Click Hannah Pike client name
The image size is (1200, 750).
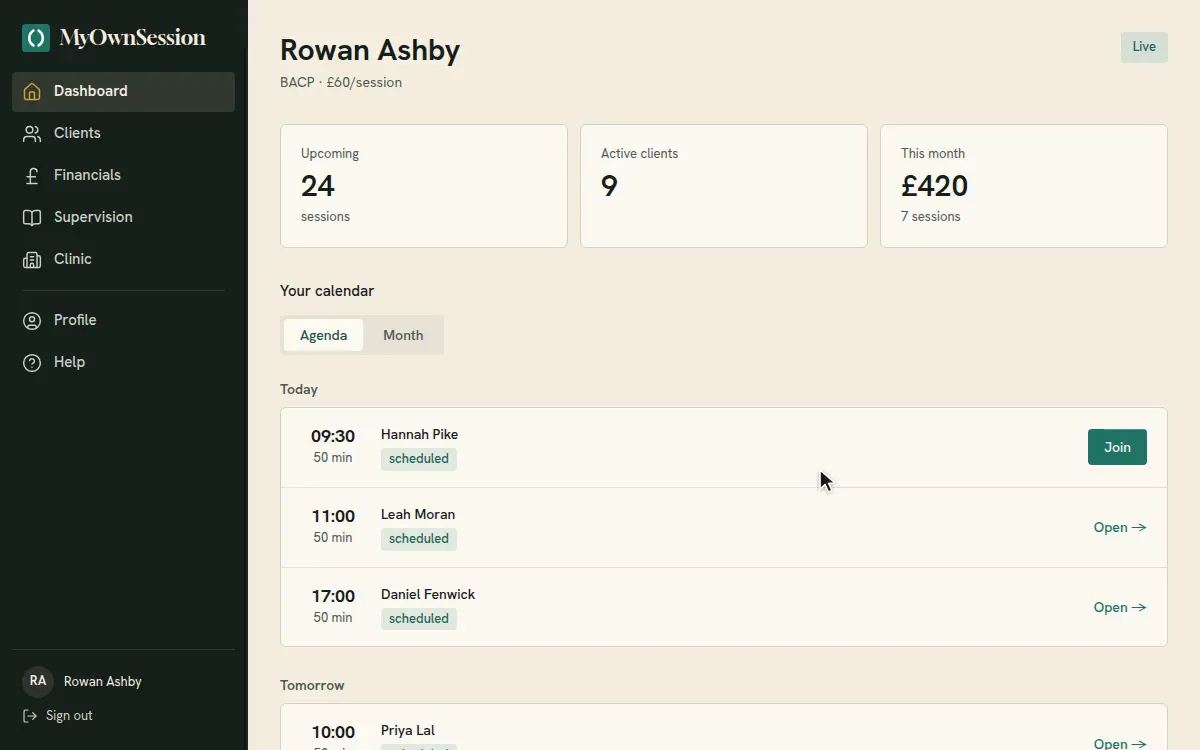pos(419,434)
